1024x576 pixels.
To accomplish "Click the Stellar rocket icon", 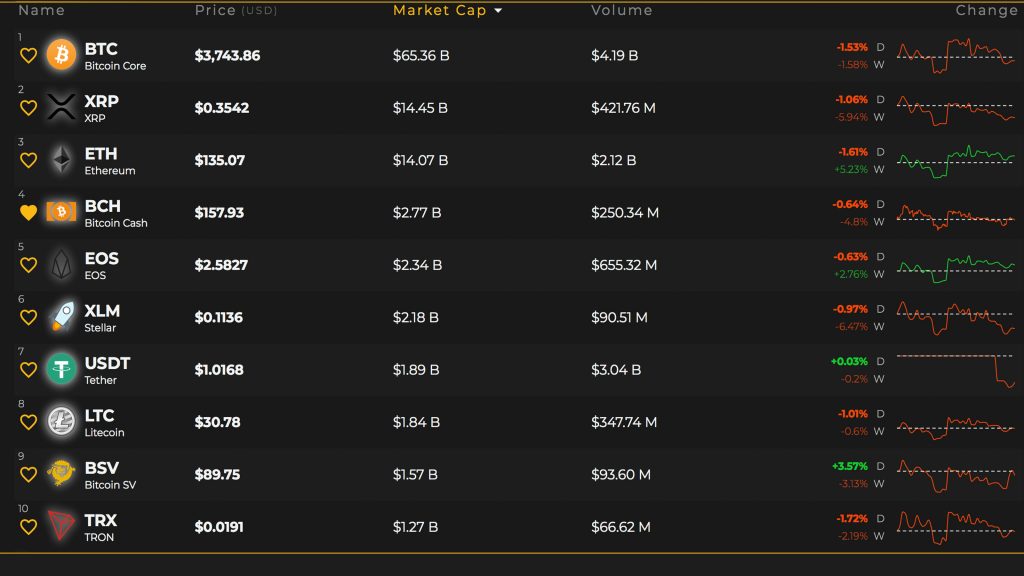I will pyautogui.click(x=61, y=317).
